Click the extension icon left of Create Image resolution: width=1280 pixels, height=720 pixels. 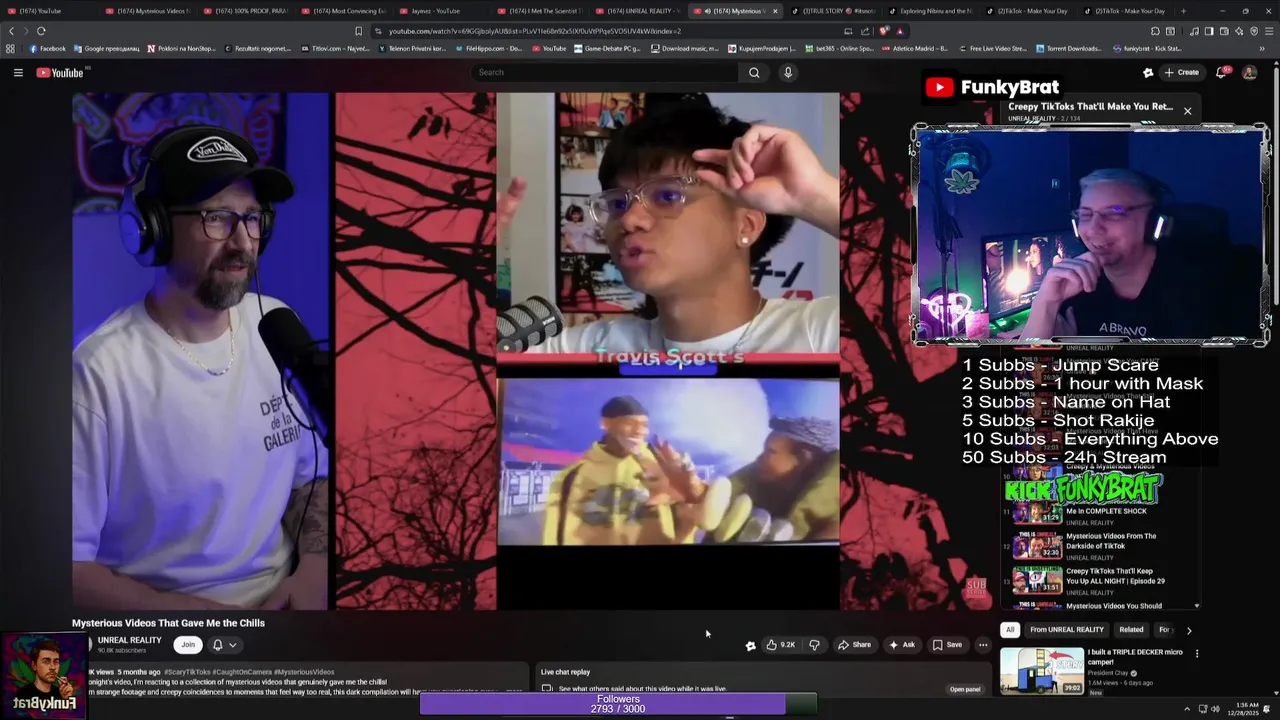(x=1148, y=72)
